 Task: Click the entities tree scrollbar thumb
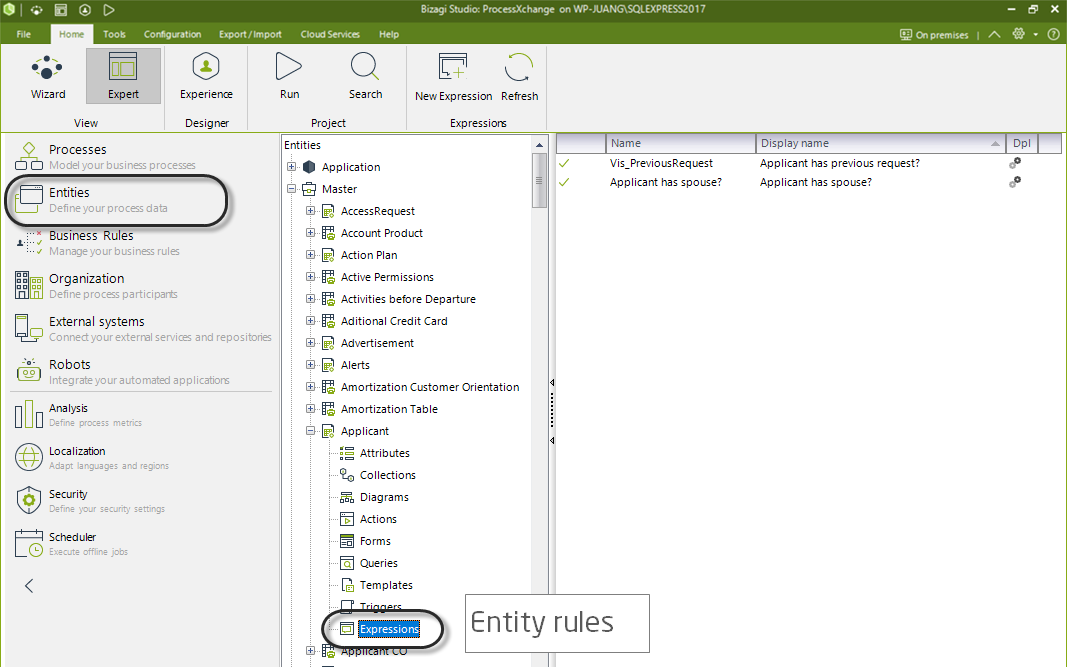tap(539, 180)
